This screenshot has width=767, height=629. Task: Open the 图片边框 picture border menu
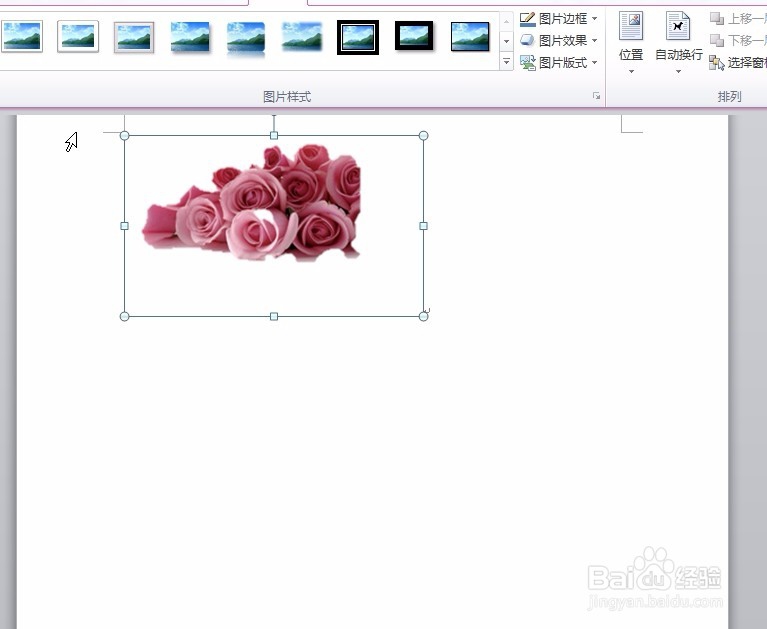tap(559, 19)
